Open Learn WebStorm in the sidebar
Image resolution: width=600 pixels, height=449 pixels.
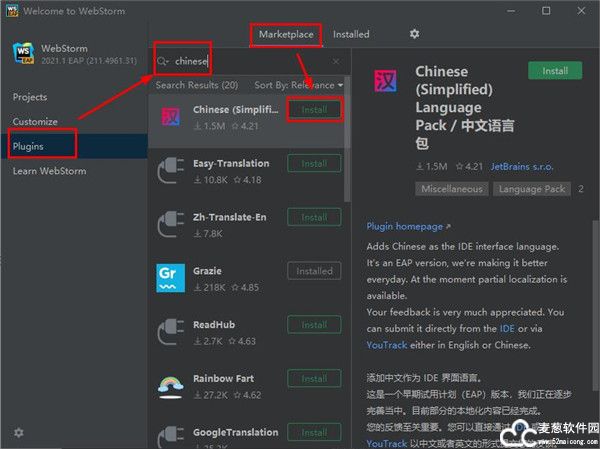pos(49,171)
